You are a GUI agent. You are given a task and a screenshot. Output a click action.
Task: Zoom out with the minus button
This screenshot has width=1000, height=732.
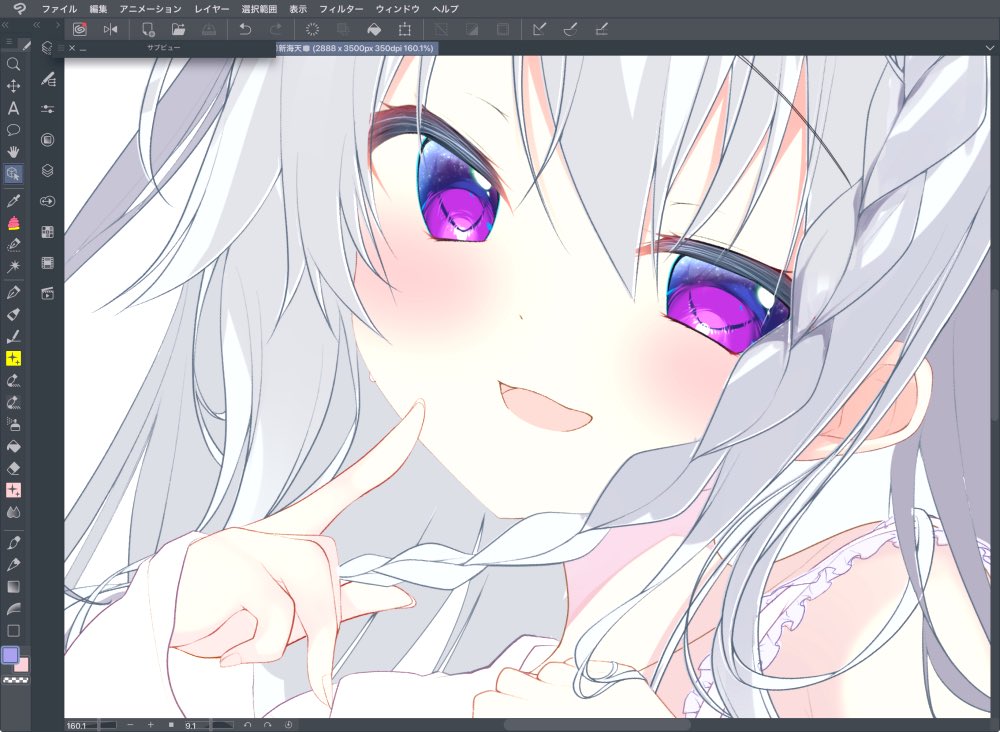click(x=130, y=725)
